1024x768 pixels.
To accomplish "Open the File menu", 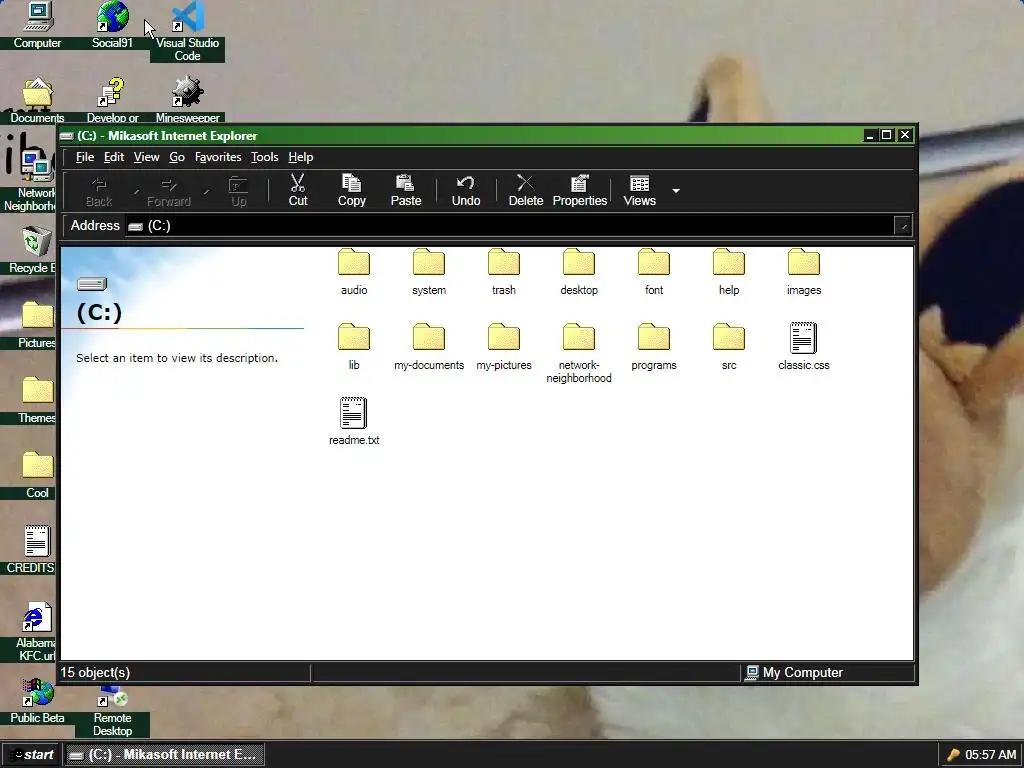I will [x=84, y=157].
